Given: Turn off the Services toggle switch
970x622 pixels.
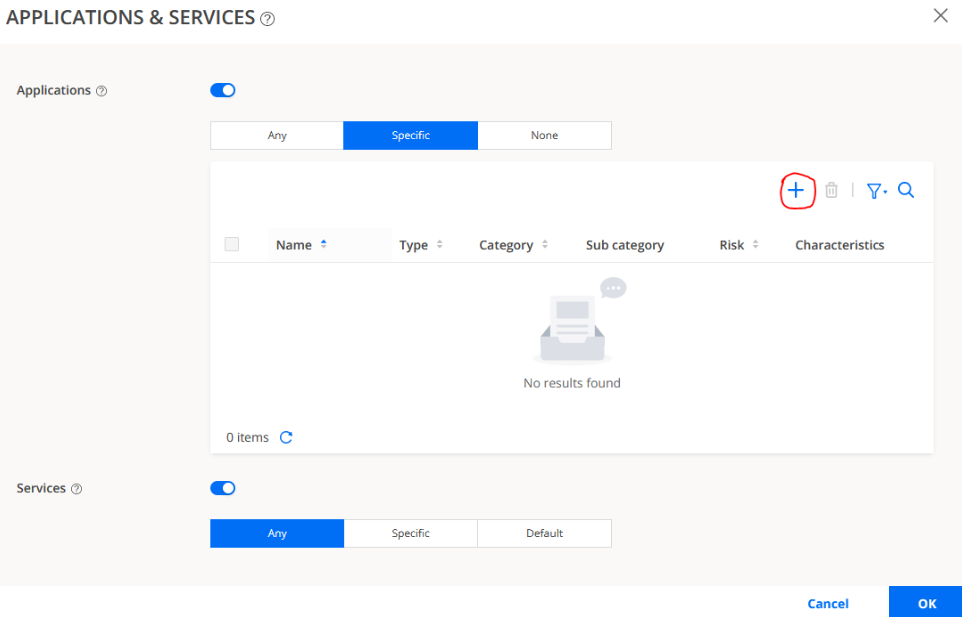Looking at the screenshot, I should [223, 488].
